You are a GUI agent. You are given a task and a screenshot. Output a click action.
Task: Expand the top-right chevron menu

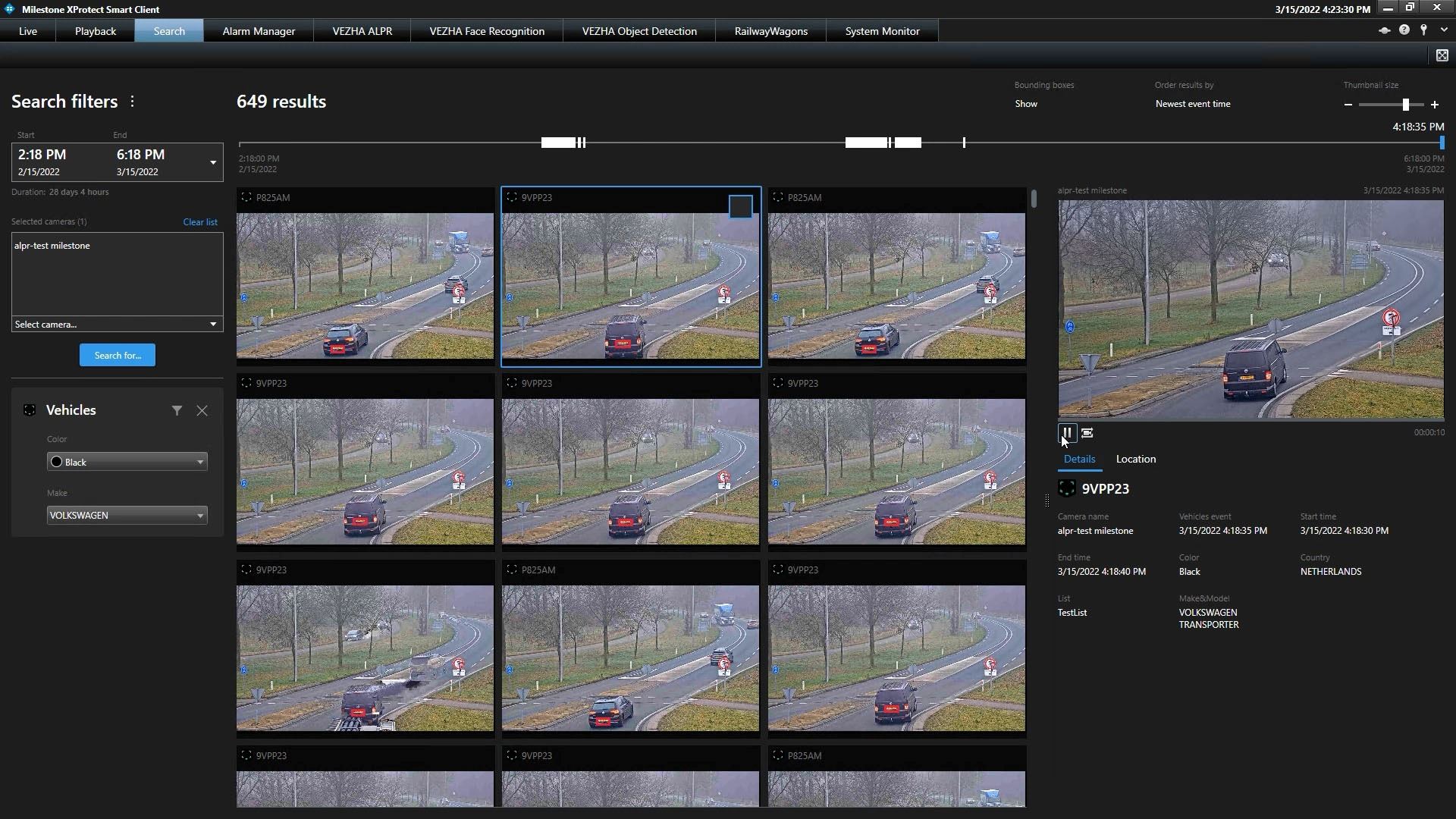1444,30
